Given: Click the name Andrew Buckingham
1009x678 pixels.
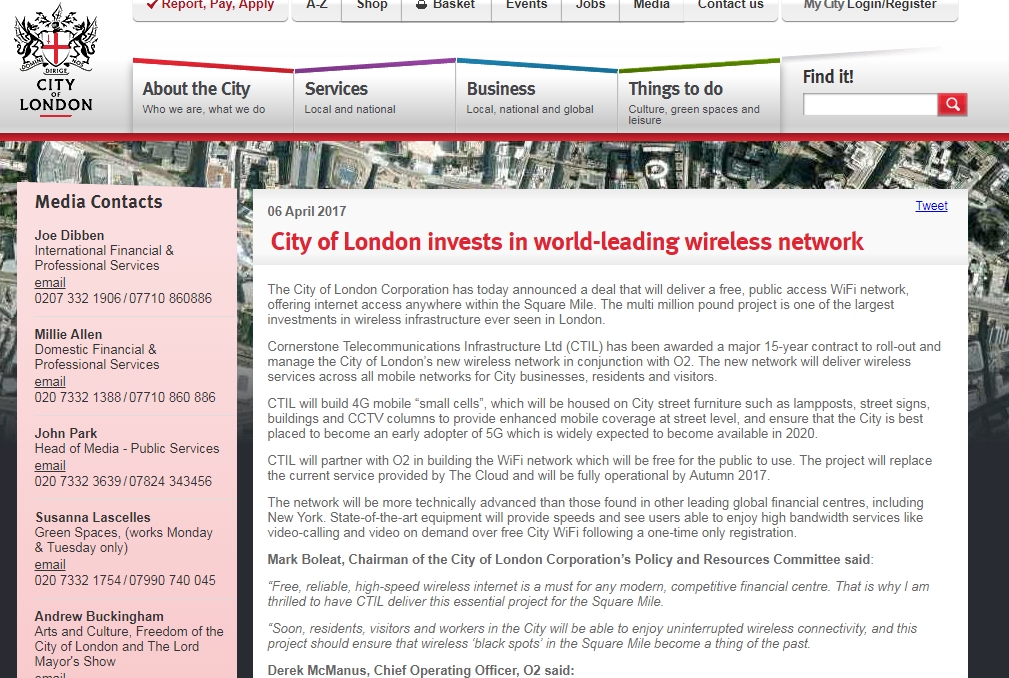Looking at the screenshot, I should pyautogui.click(x=99, y=617).
